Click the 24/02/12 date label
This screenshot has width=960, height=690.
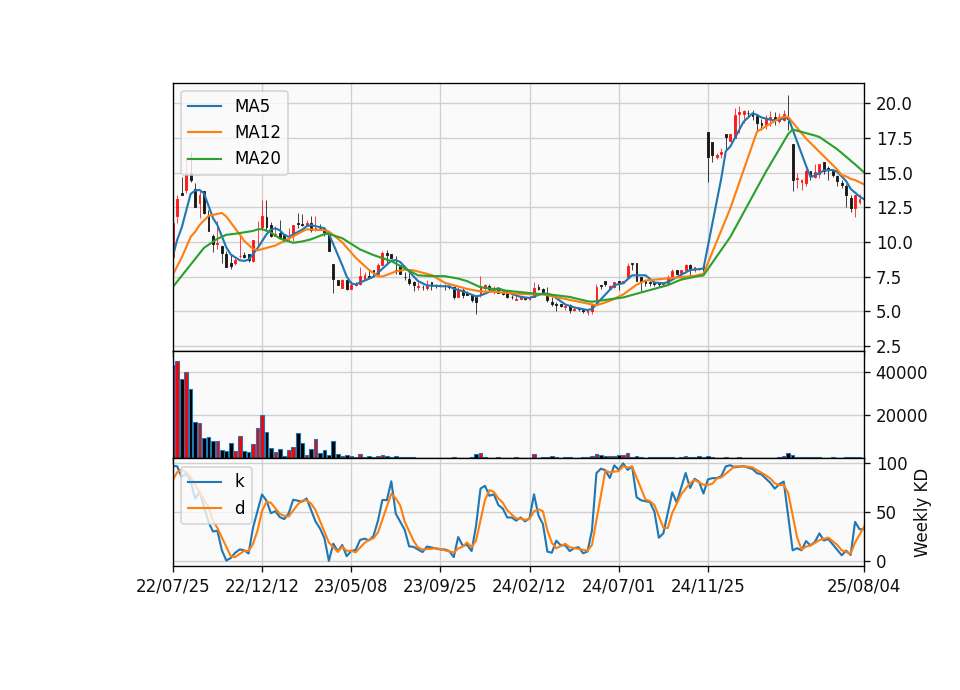tap(529, 586)
